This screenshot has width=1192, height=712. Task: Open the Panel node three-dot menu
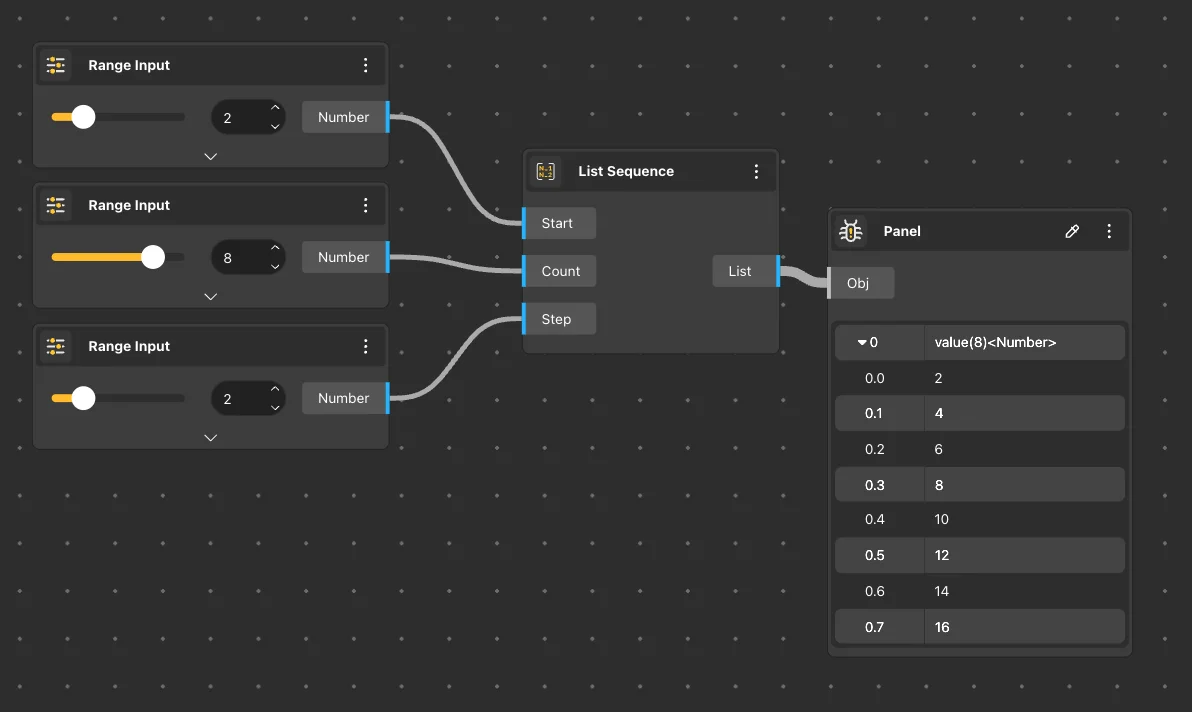1108,231
